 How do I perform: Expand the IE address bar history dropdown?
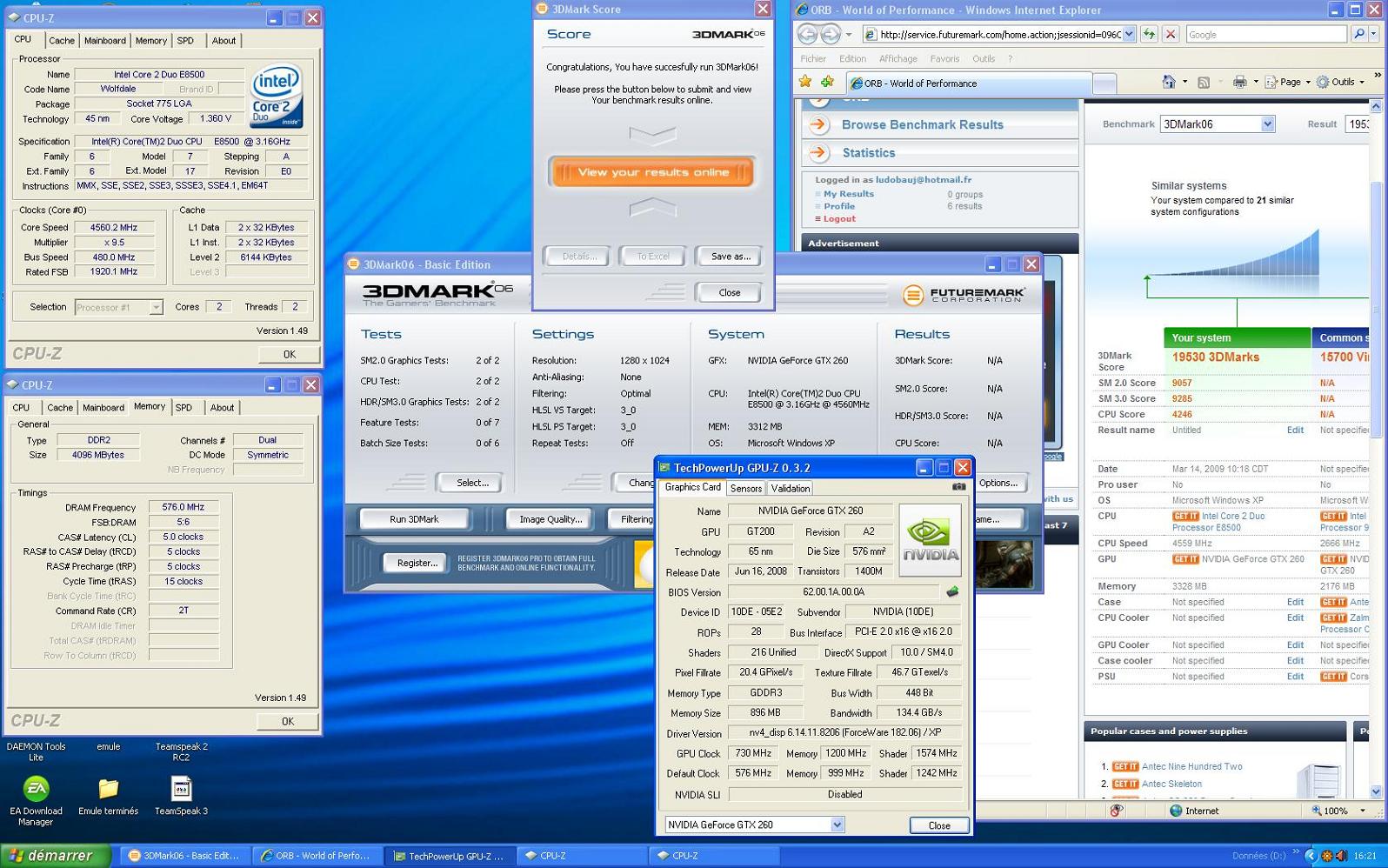(x=1129, y=34)
